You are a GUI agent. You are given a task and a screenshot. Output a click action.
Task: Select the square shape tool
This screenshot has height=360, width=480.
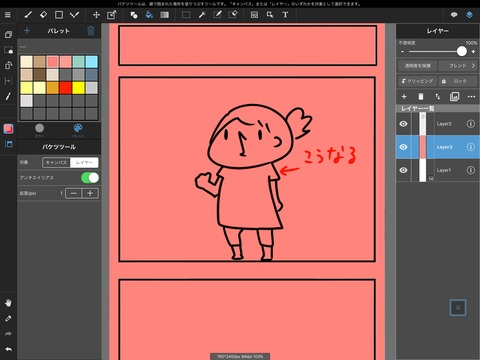pyautogui.click(x=59, y=15)
